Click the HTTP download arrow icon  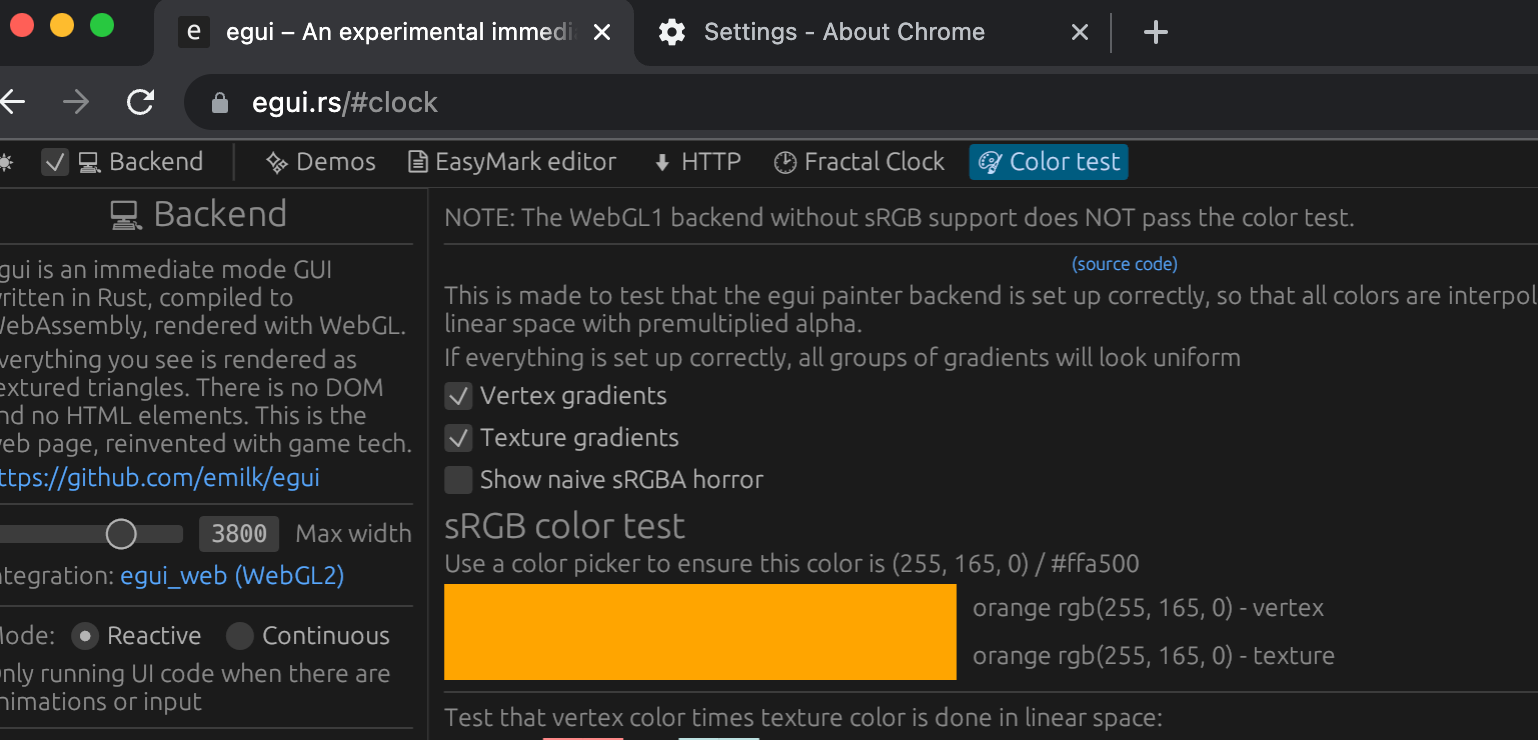tap(660, 161)
